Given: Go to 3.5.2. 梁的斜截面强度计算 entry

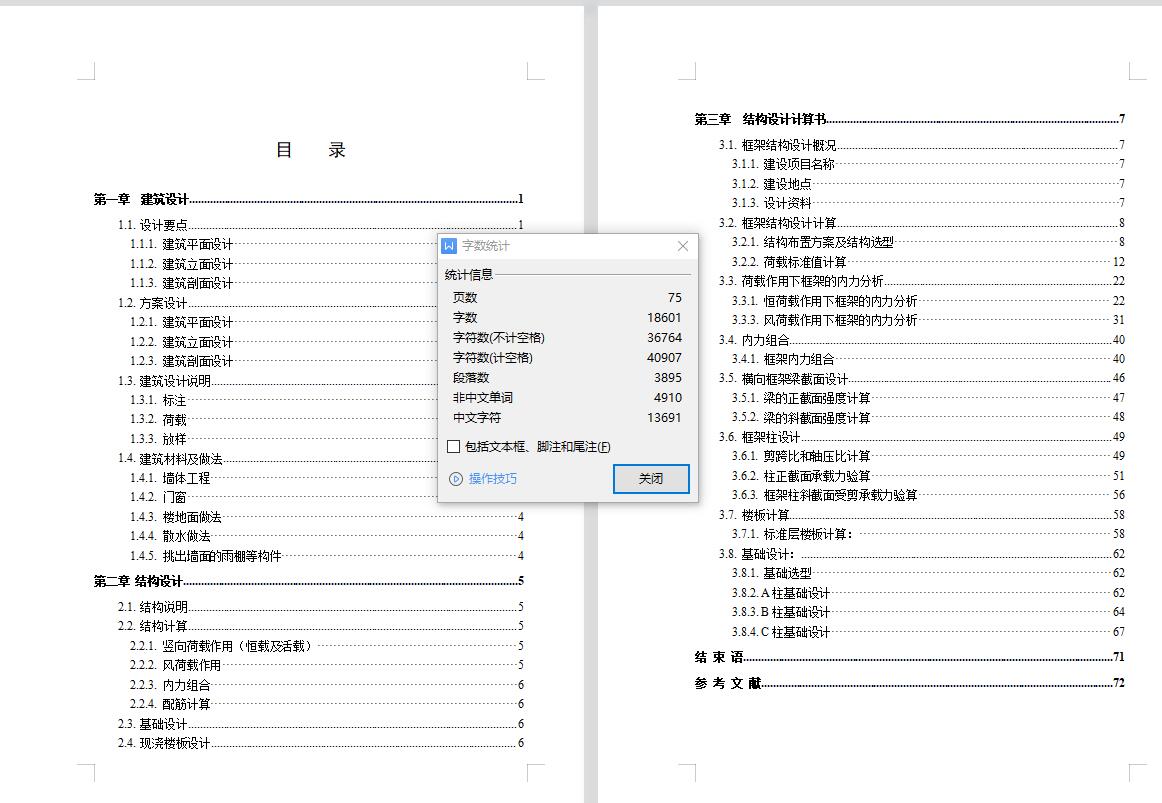Looking at the screenshot, I should 928,418.
